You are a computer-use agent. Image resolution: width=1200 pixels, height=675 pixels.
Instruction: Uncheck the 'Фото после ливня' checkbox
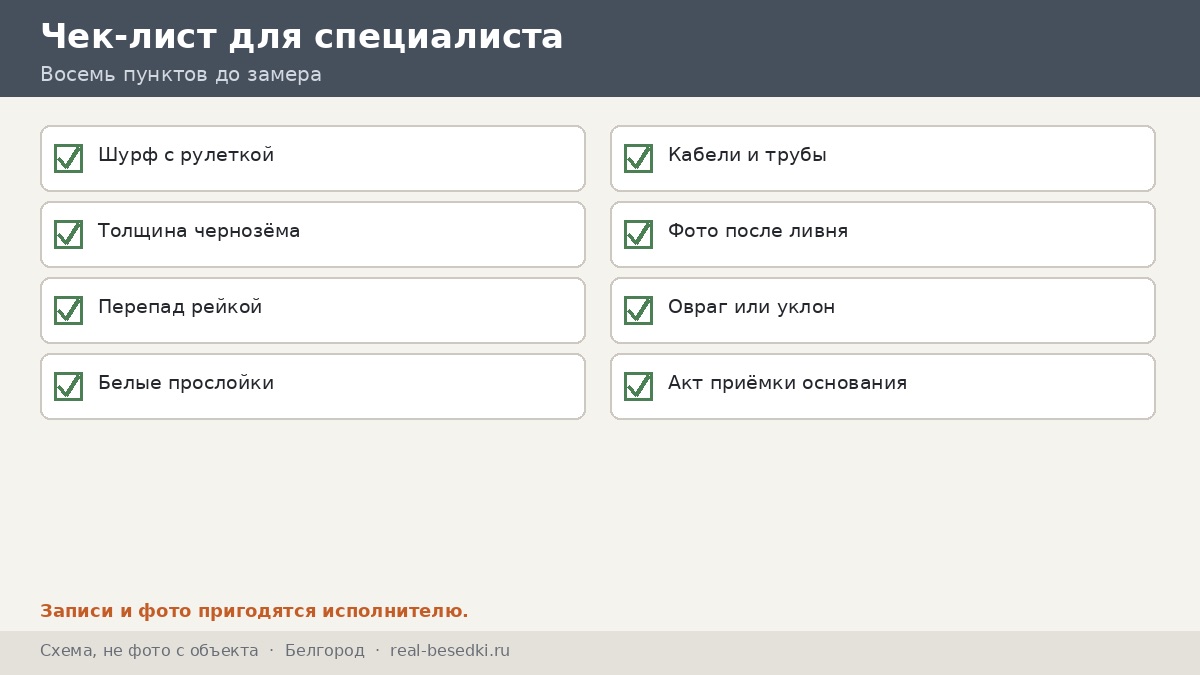point(638,234)
